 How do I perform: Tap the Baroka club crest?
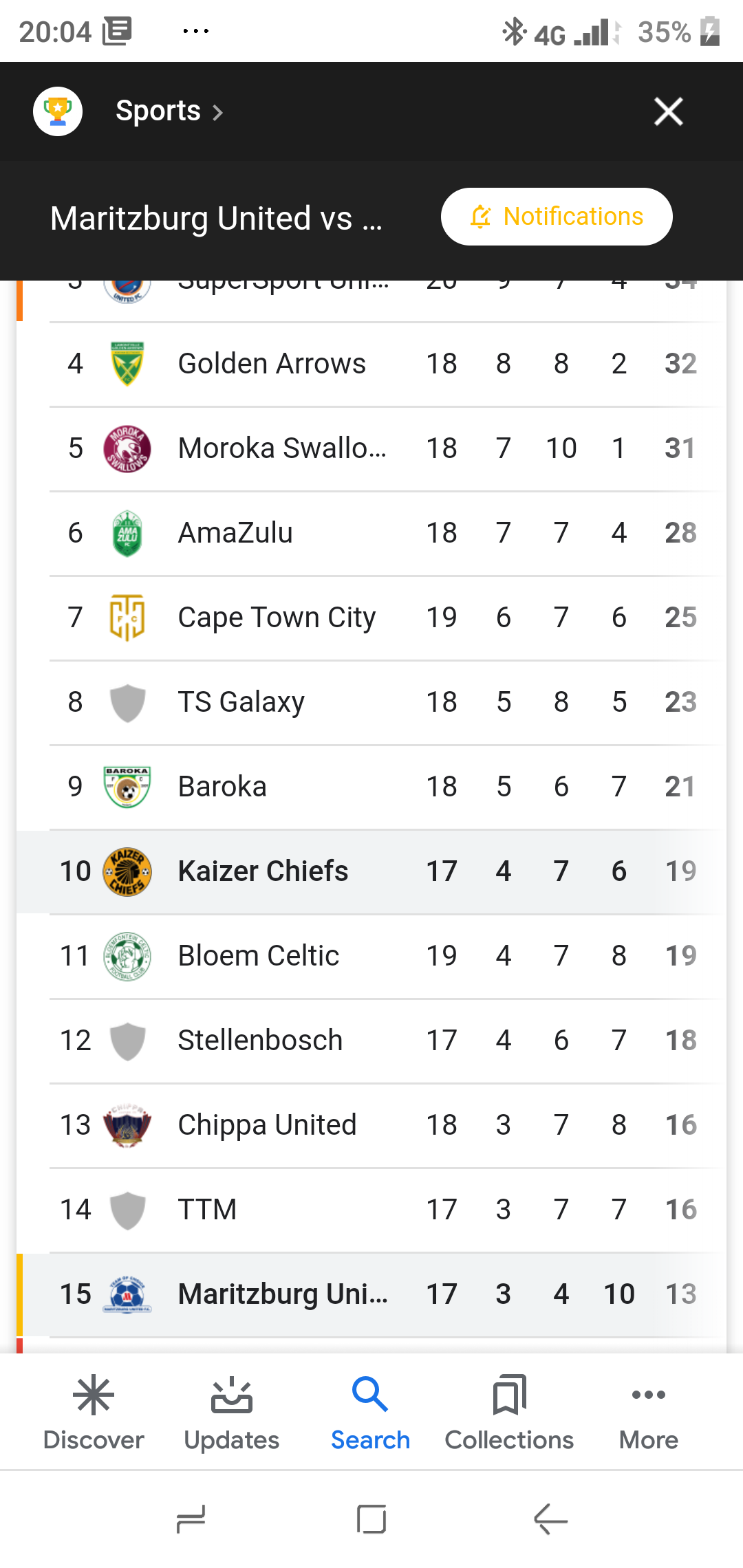[x=127, y=787]
